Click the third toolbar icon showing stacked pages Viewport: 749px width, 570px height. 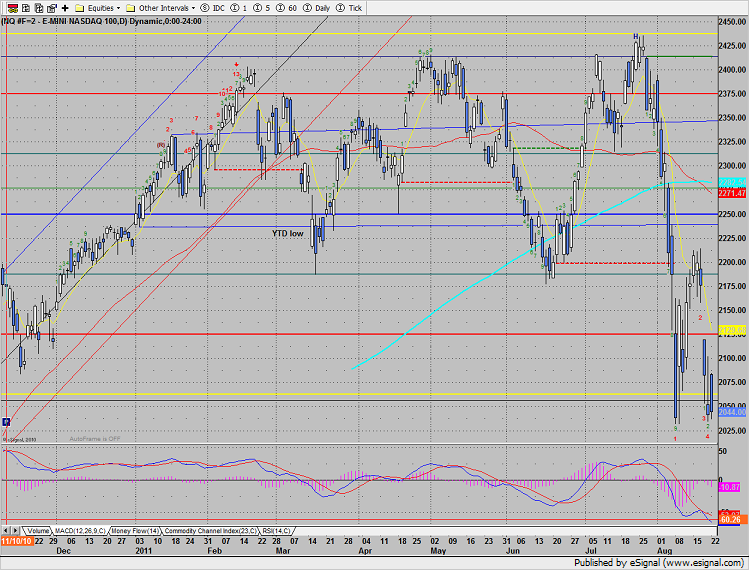[39, 8]
